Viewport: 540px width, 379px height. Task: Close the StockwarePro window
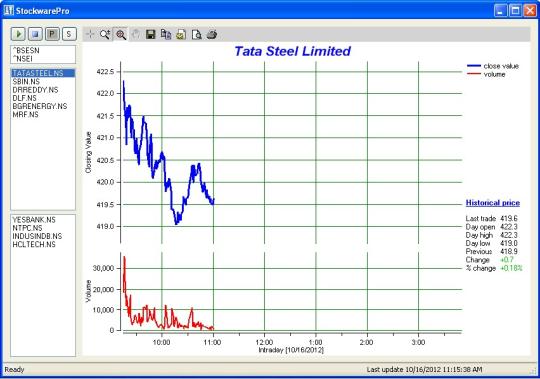pyautogui.click(x=530, y=11)
